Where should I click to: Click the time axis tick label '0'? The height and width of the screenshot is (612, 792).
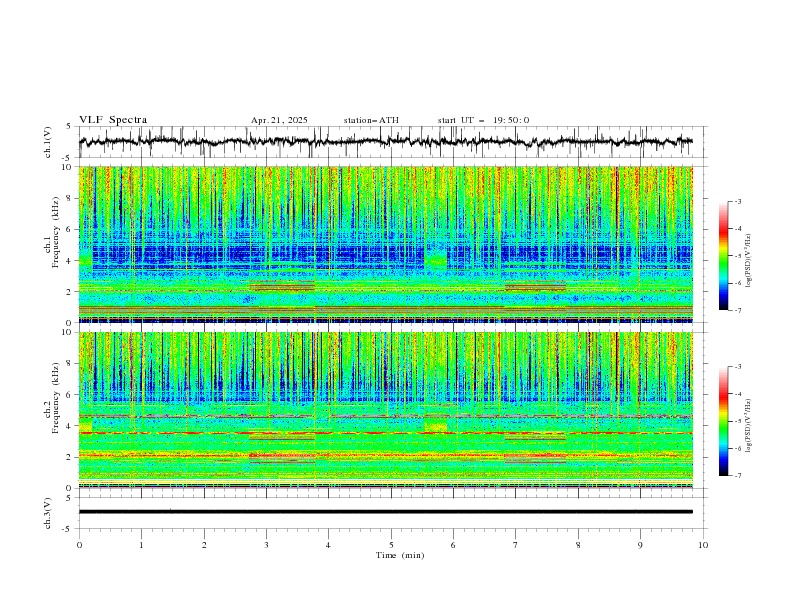tap(79, 545)
